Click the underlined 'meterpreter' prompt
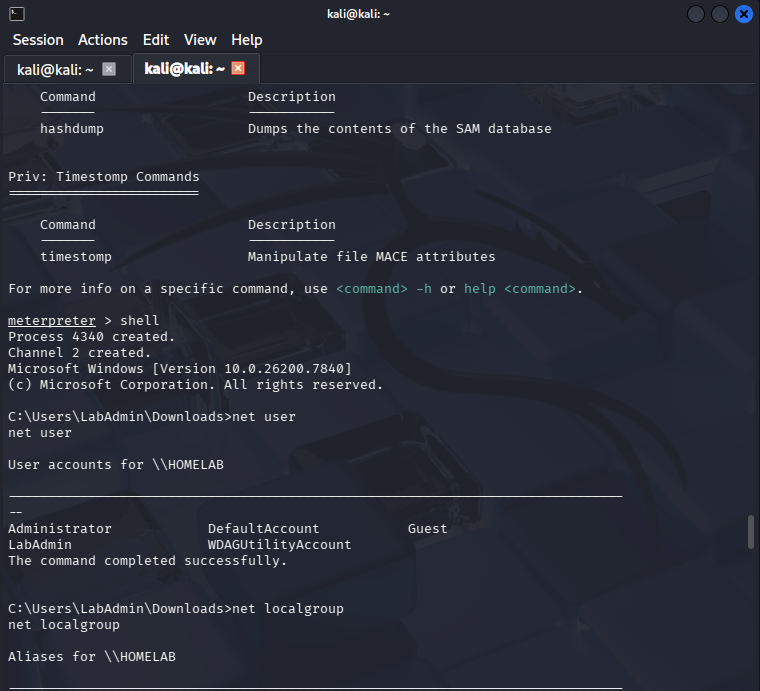 tap(52, 321)
